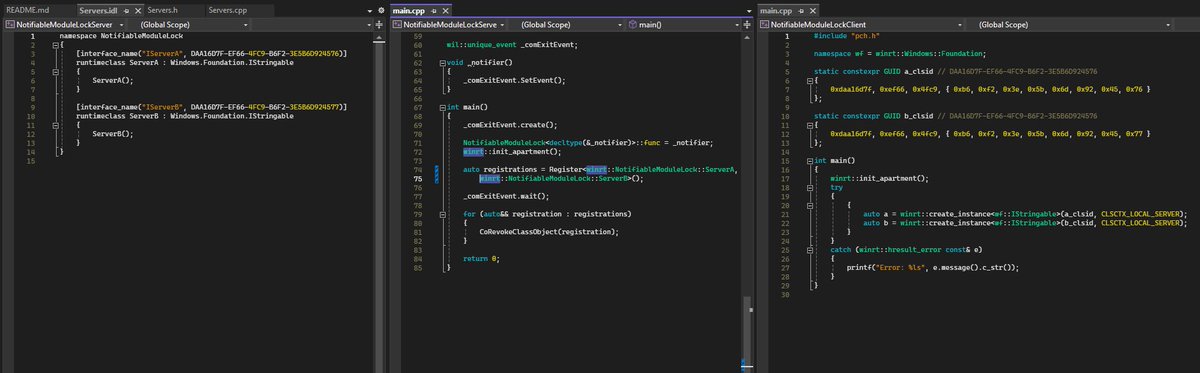Image resolution: width=1200 pixels, height=373 pixels.
Task: Click "_comExitEvent.wait();" line
Action: [x=505, y=196]
